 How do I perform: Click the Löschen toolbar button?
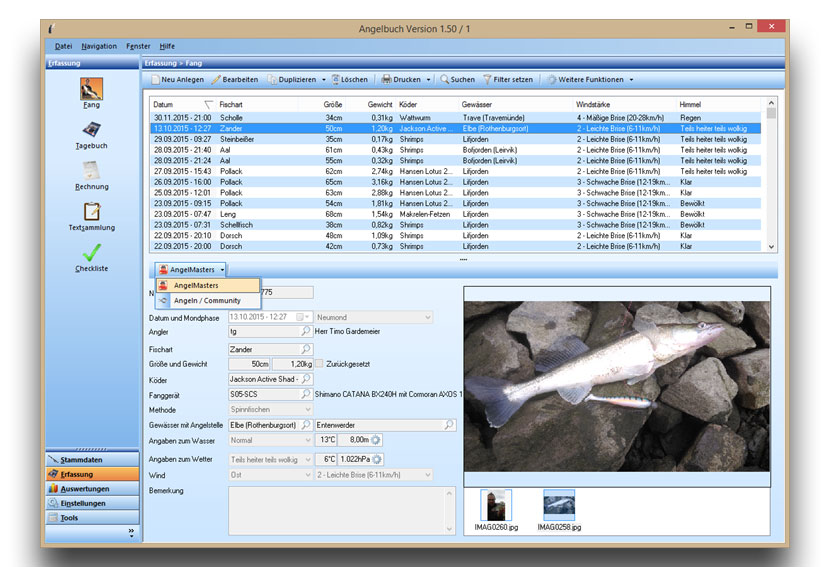[348, 80]
